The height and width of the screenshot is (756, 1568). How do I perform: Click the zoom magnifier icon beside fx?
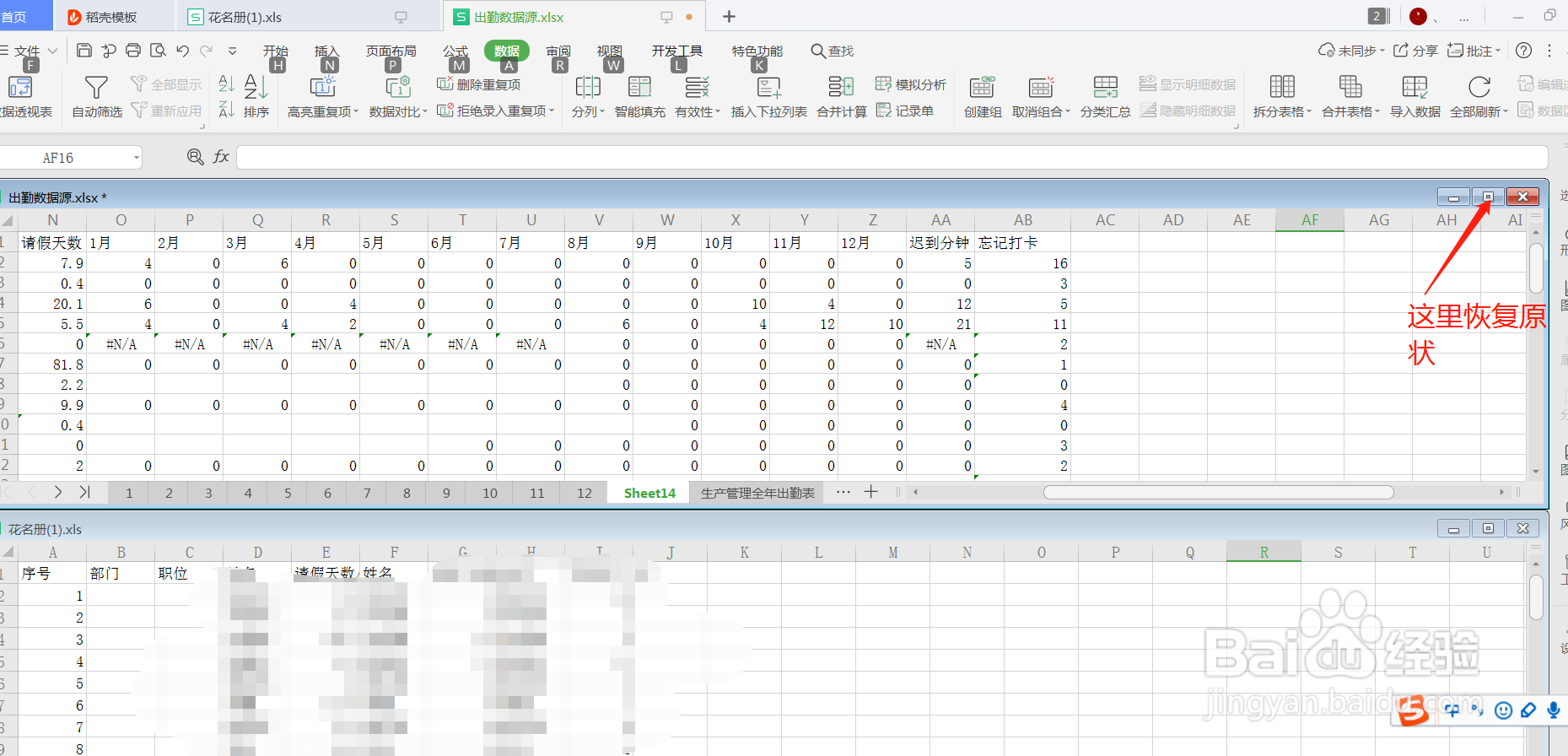[195, 157]
